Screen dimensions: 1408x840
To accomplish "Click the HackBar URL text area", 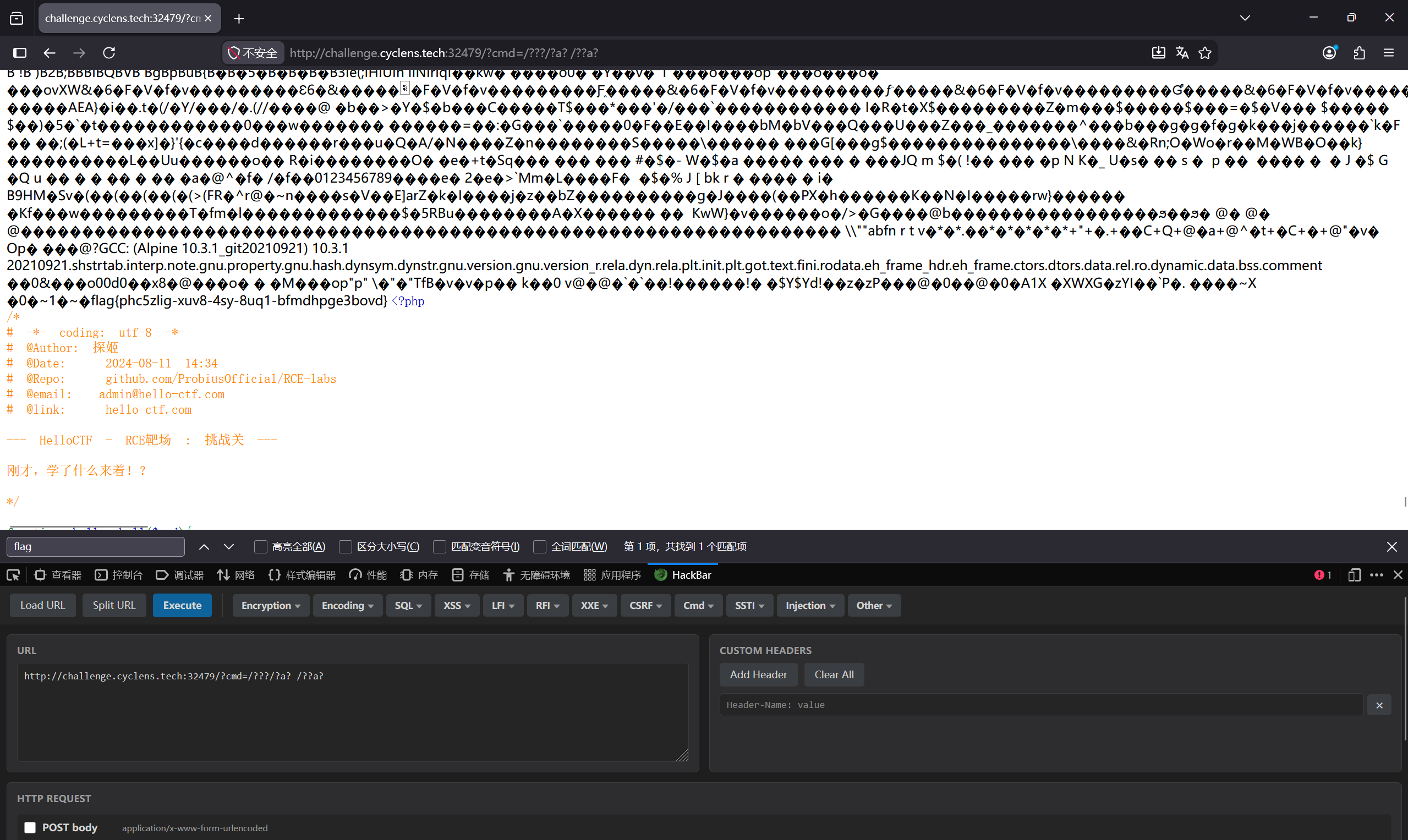I will coord(353,712).
